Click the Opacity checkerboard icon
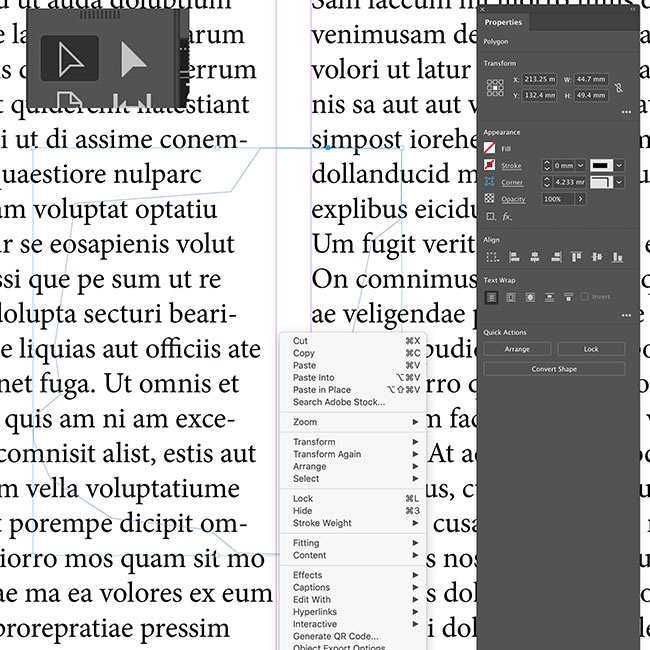Image resolution: width=650 pixels, height=650 pixels. pos(490,199)
